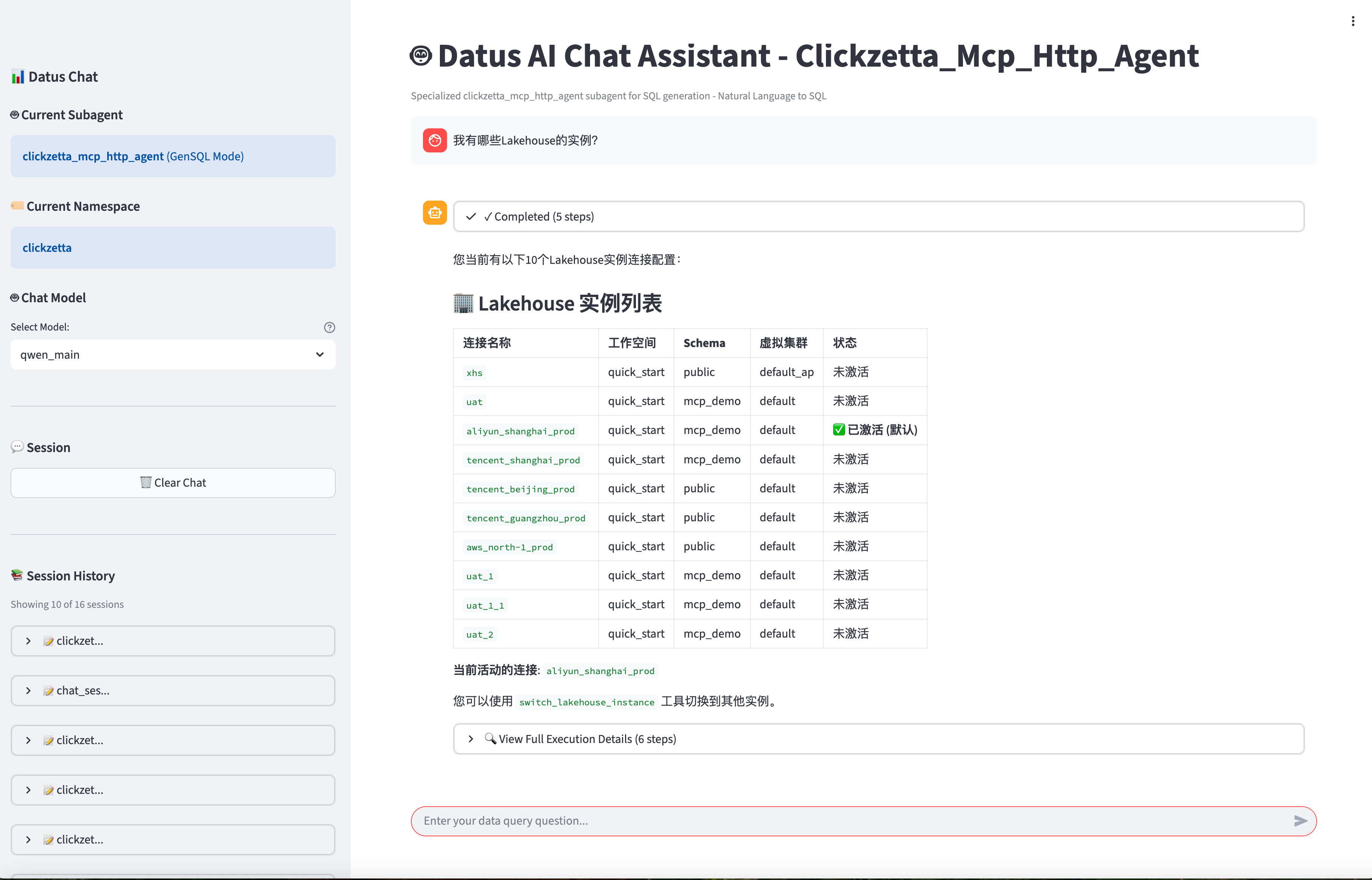
Task: Focus the data query question input field
Action: coord(851,821)
